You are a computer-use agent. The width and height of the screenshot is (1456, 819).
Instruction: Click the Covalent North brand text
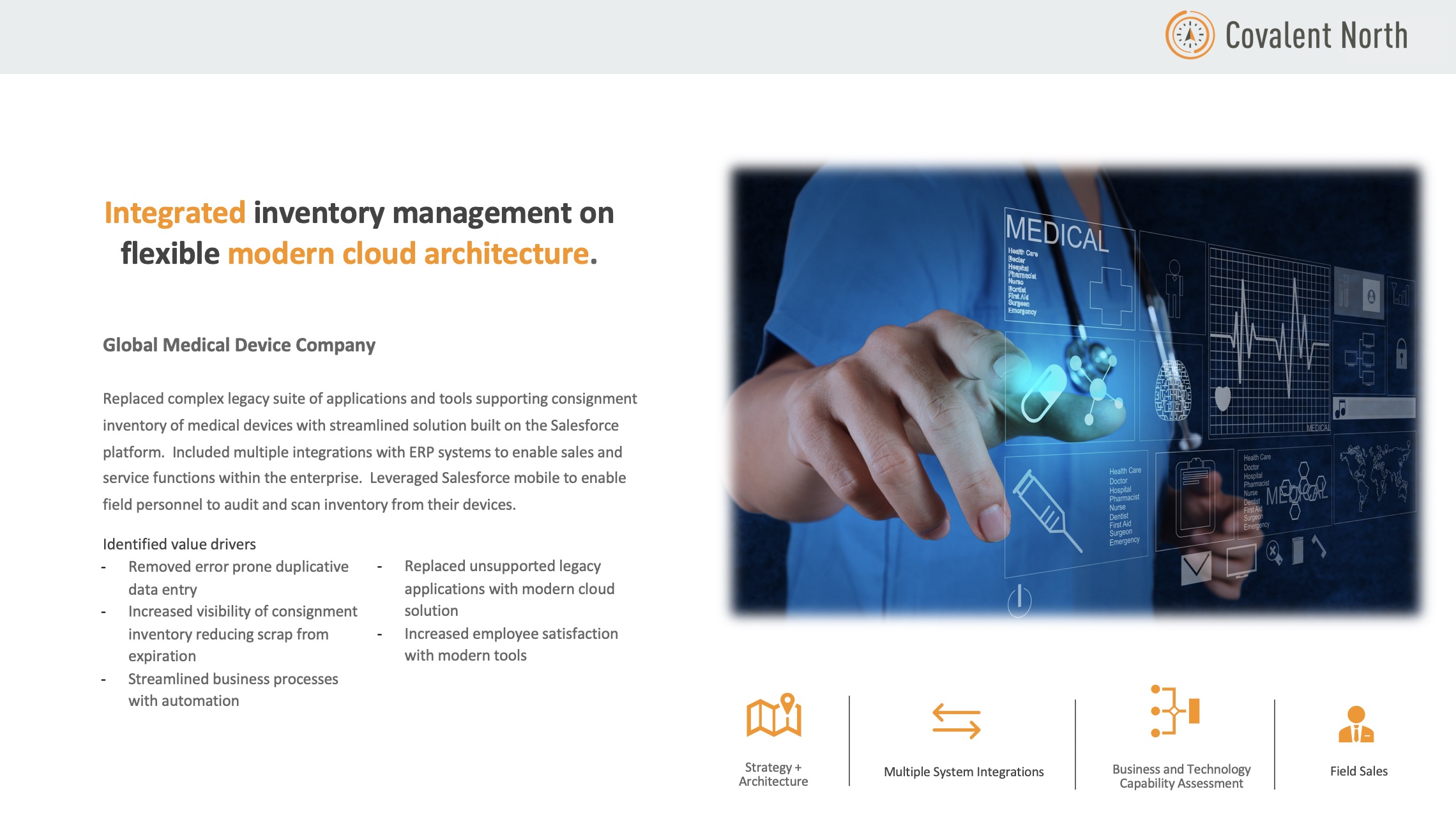[x=1316, y=36]
